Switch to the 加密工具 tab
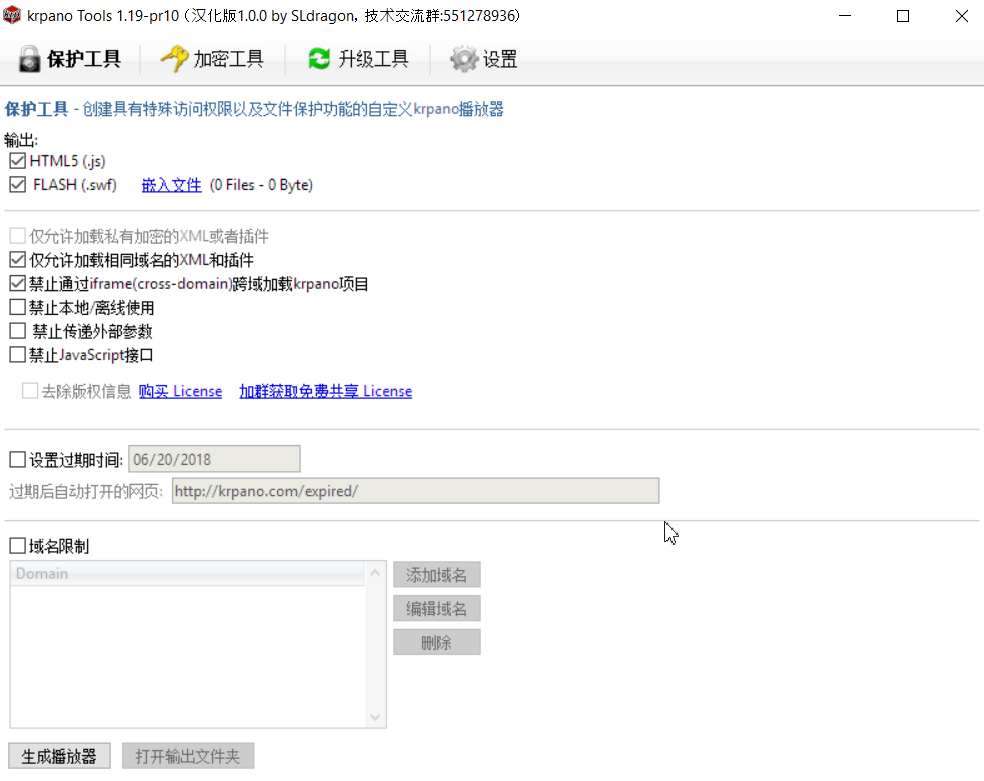The image size is (984, 781). [x=212, y=59]
